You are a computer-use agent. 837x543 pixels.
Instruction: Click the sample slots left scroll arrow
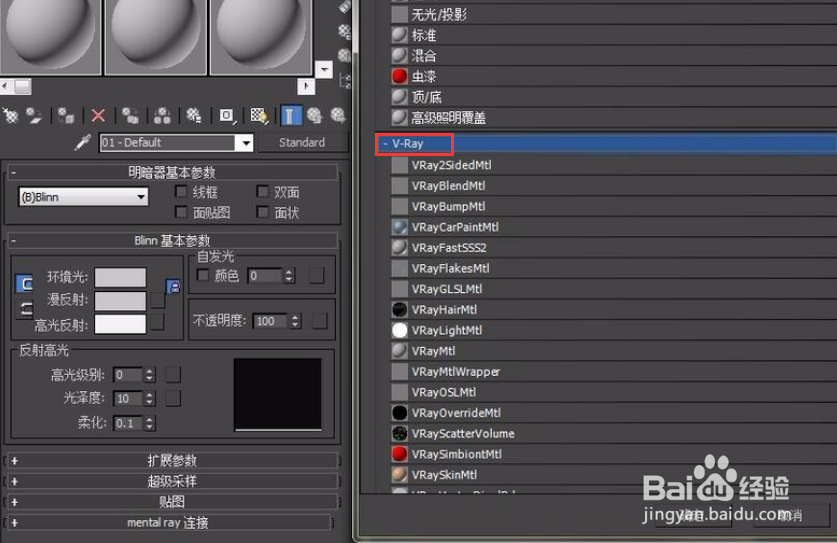click(5, 86)
